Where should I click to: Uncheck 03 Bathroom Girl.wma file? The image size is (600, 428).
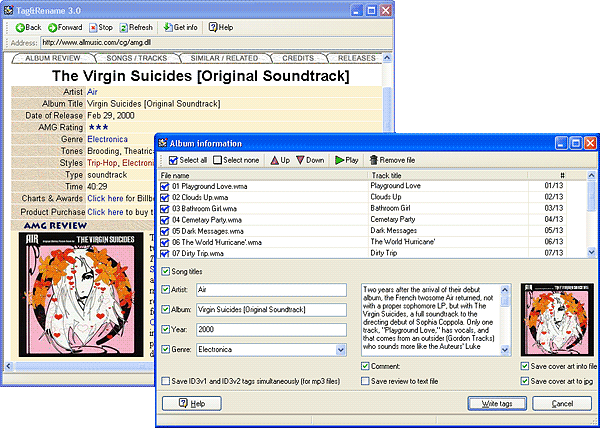tap(165, 209)
